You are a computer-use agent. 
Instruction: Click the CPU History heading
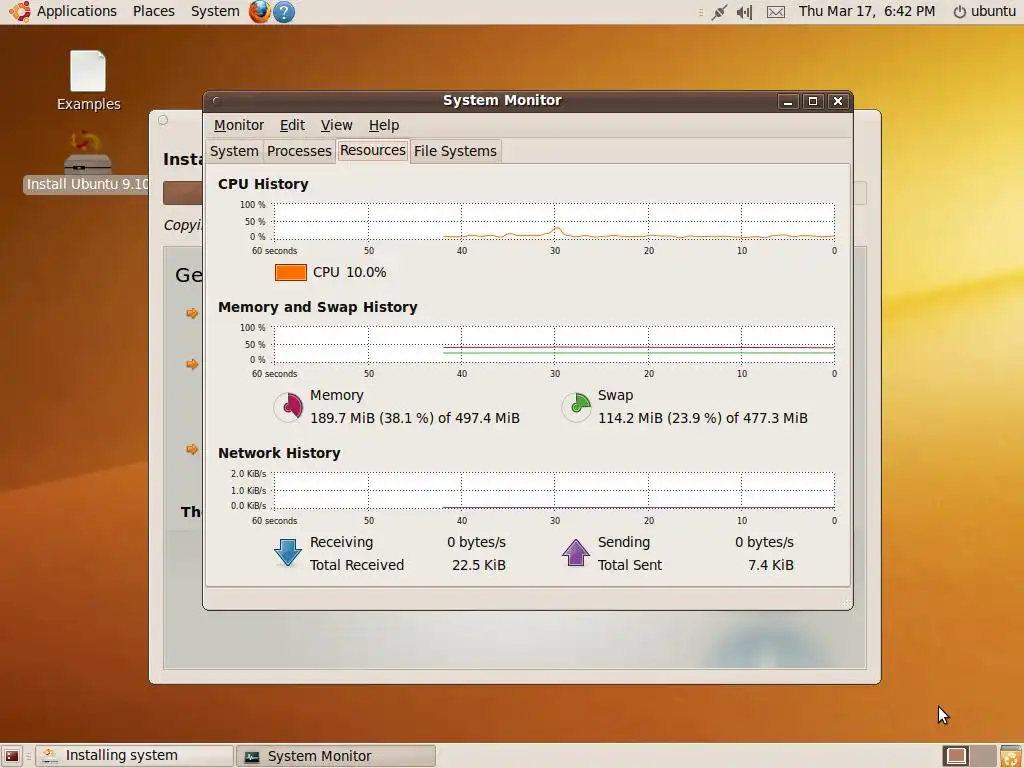[263, 184]
